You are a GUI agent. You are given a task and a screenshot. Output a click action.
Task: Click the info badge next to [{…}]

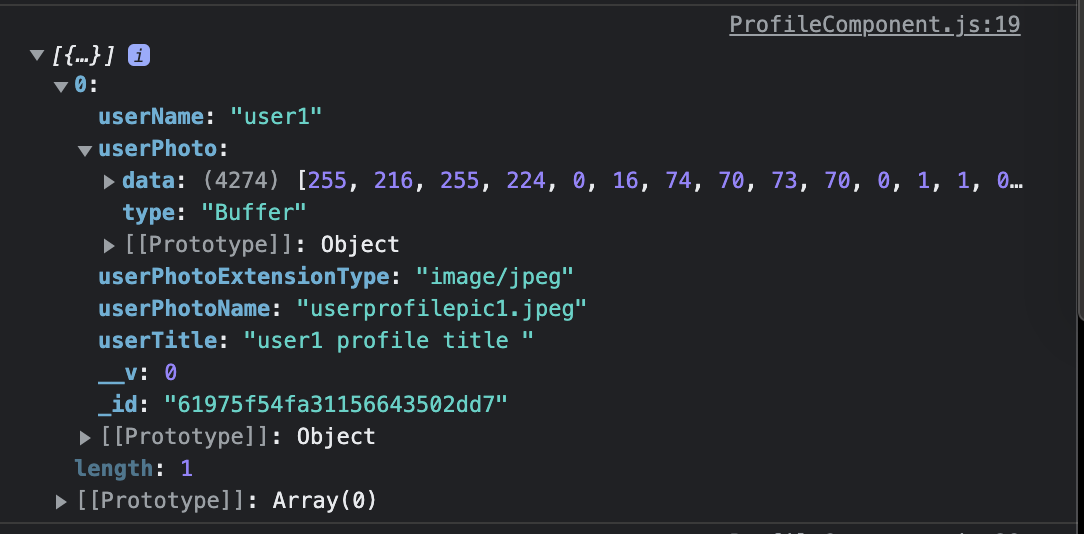click(x=139, y=56)
